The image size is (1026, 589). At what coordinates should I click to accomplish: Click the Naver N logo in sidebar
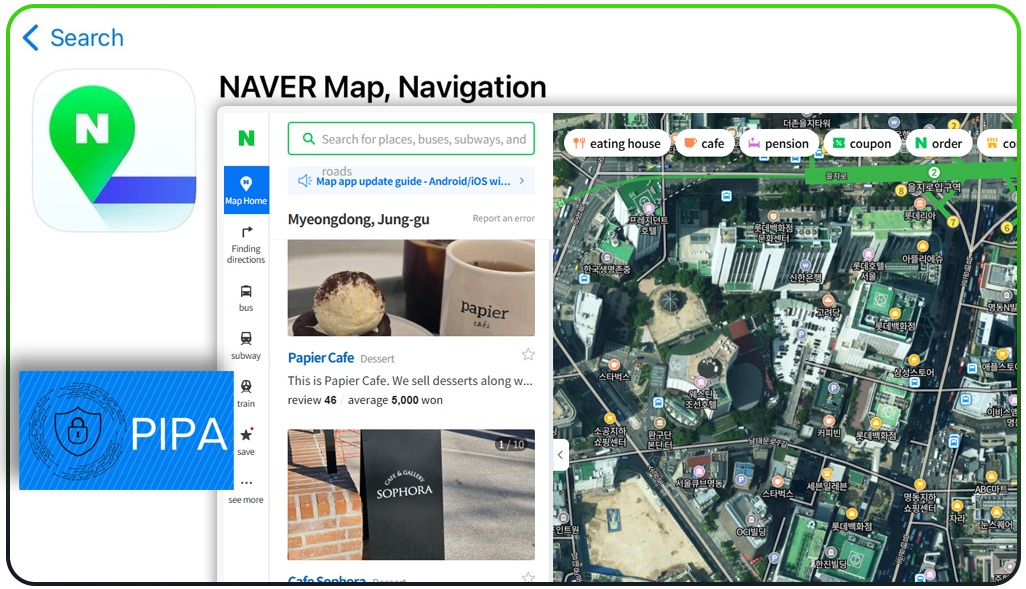coord(246,138)
